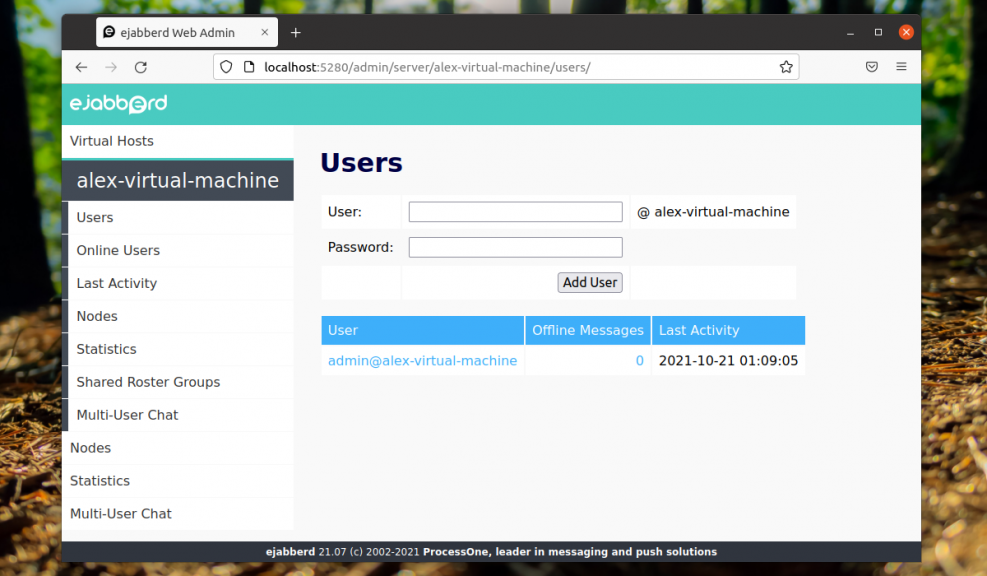Screen dimensions: 987x576
Task: Click the browser address bar URL
Action: (x=427, y=67)
